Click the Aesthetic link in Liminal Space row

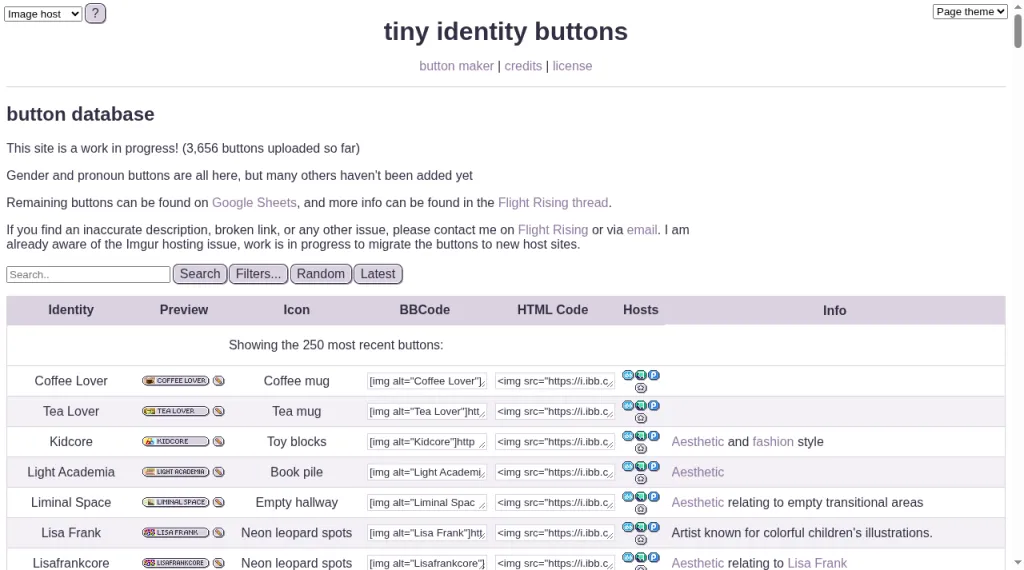point(697,502)
